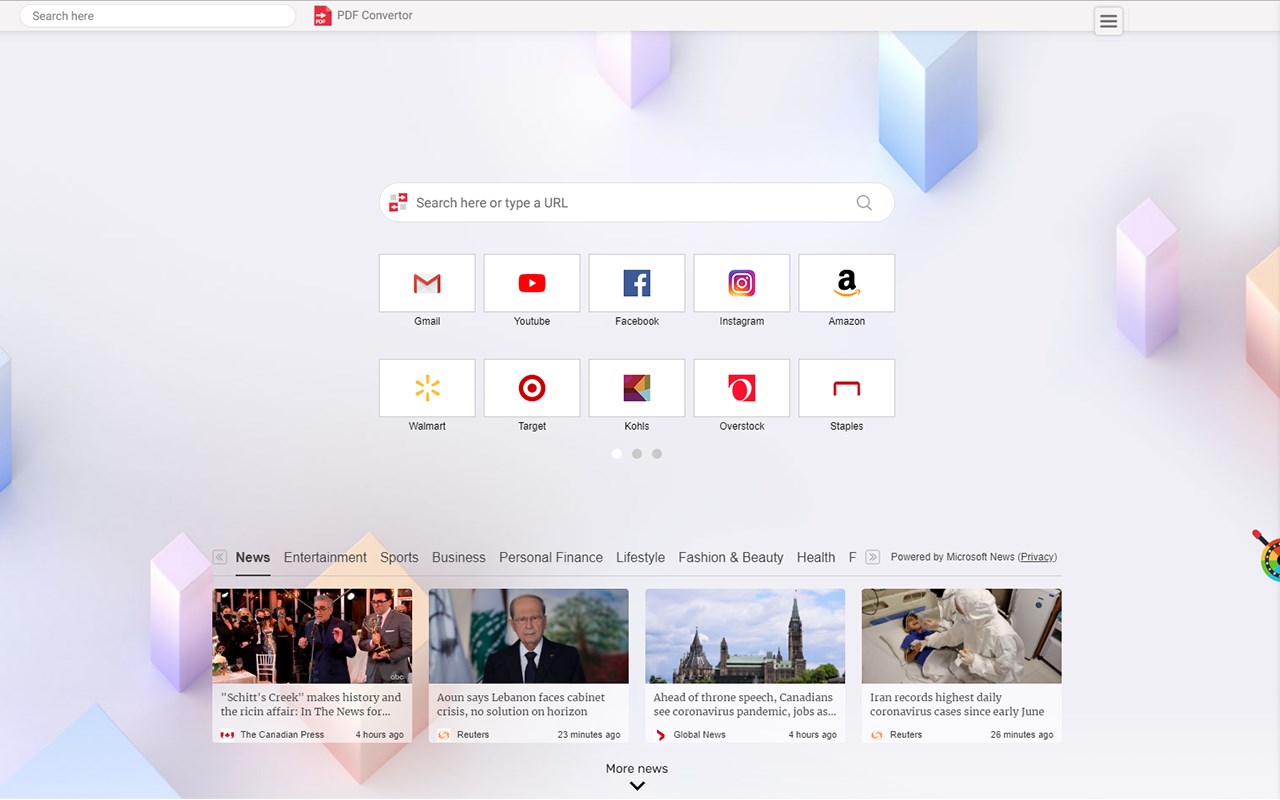Click the Global News source label

point(700,735)
